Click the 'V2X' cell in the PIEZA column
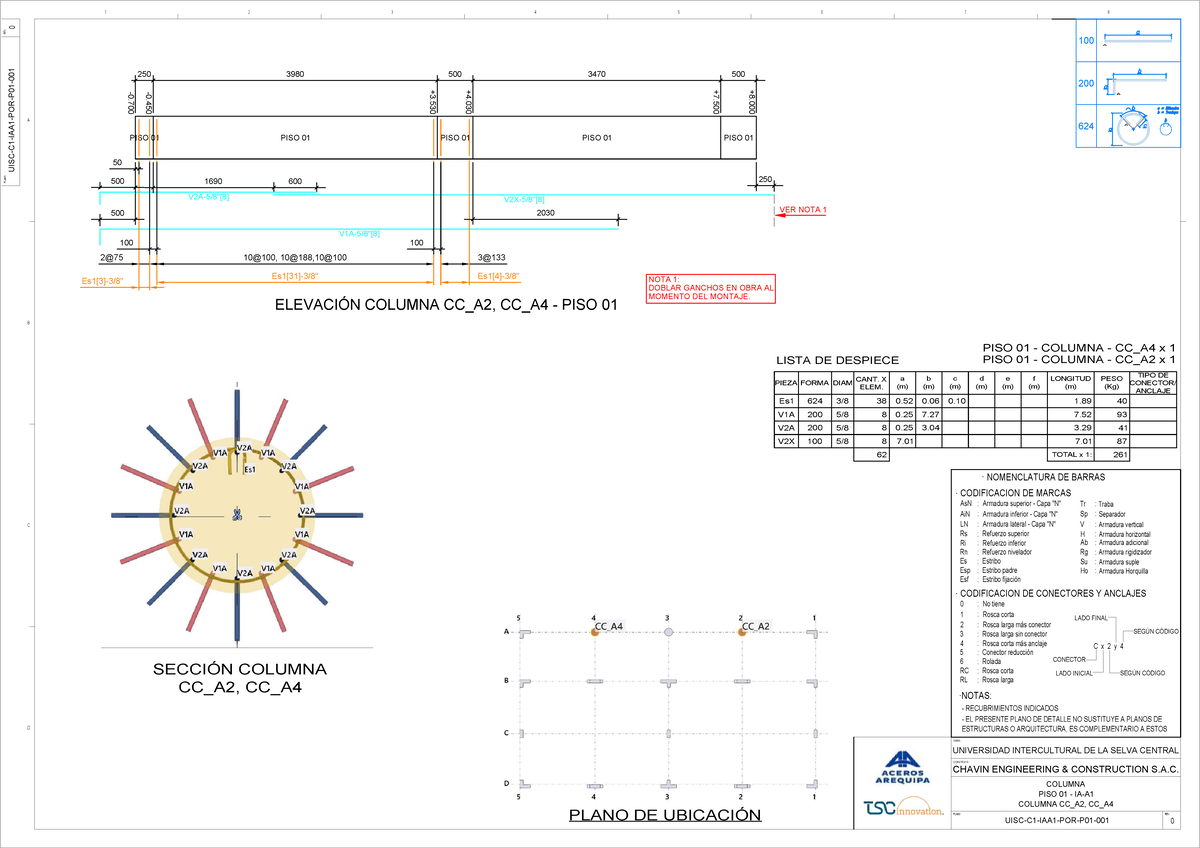Image resolution: width=1200 pixels, height=848 pixels. (x=787, y=440)
